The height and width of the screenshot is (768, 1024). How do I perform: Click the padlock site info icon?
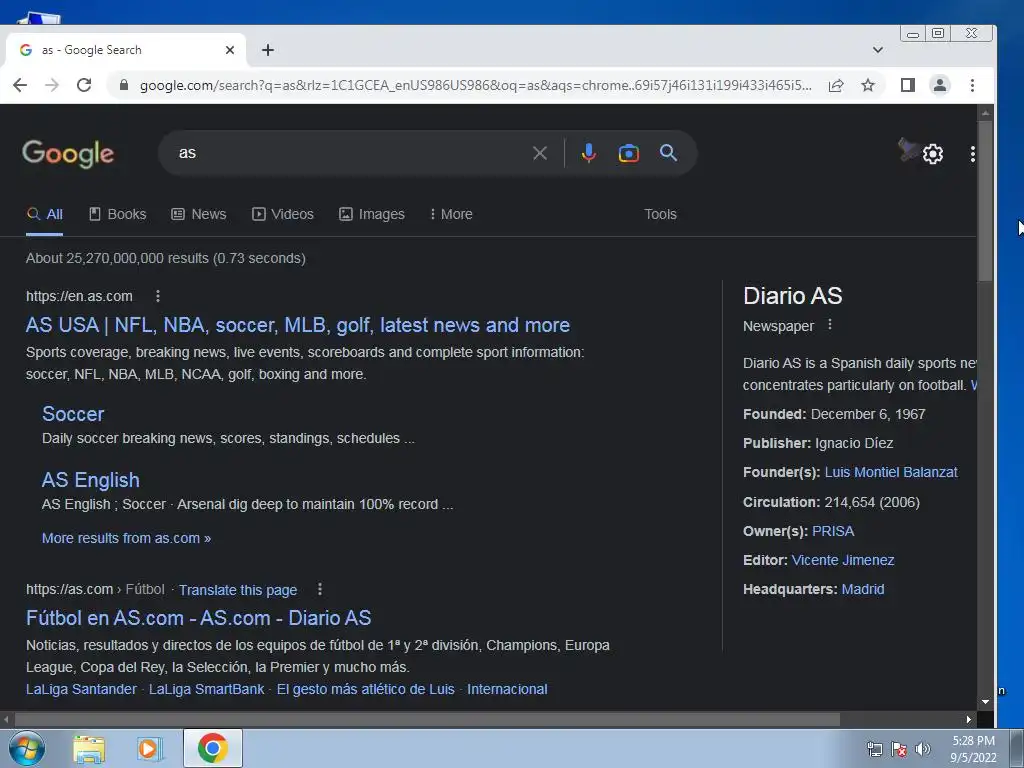(123, 85)
